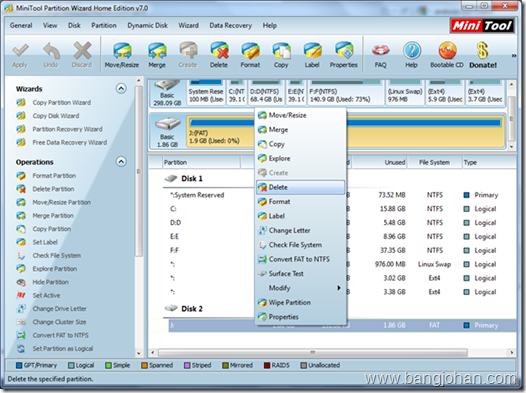The width and height of the screenshot is (526, 393).
Task: Click the Unused column header
Action: click(x=379, y=162)
